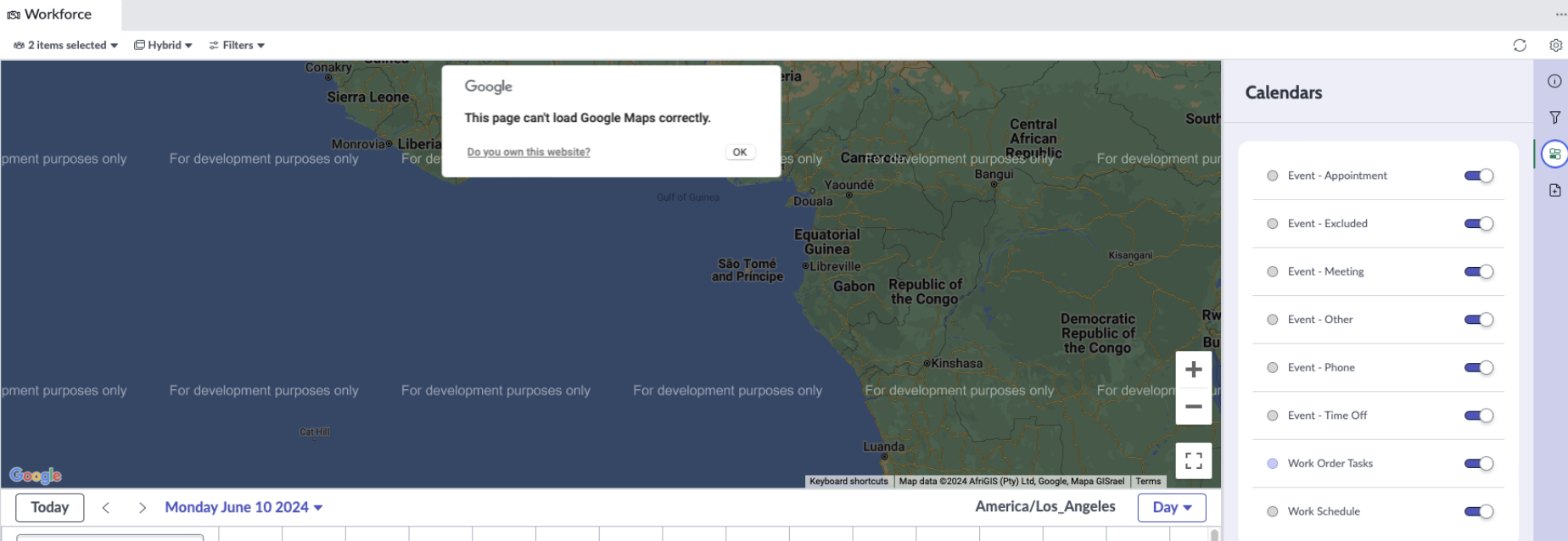The width and height of the screenshot is (1568, 541).
Task: Toggle Work Order Tasks calendar switch
Action: 1479,463
